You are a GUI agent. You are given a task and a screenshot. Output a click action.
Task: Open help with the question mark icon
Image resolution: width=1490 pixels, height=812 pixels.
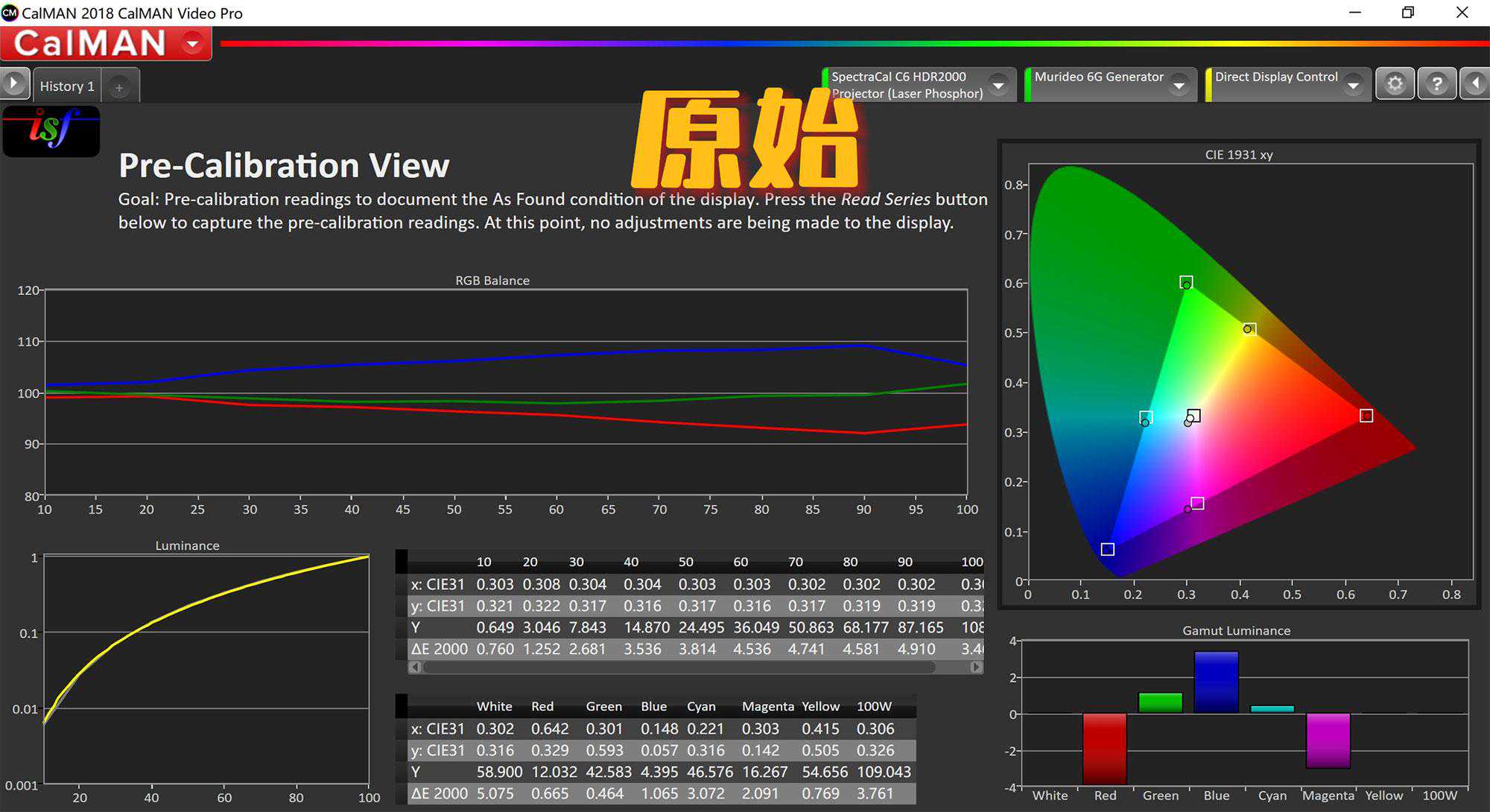point(1436,83)
